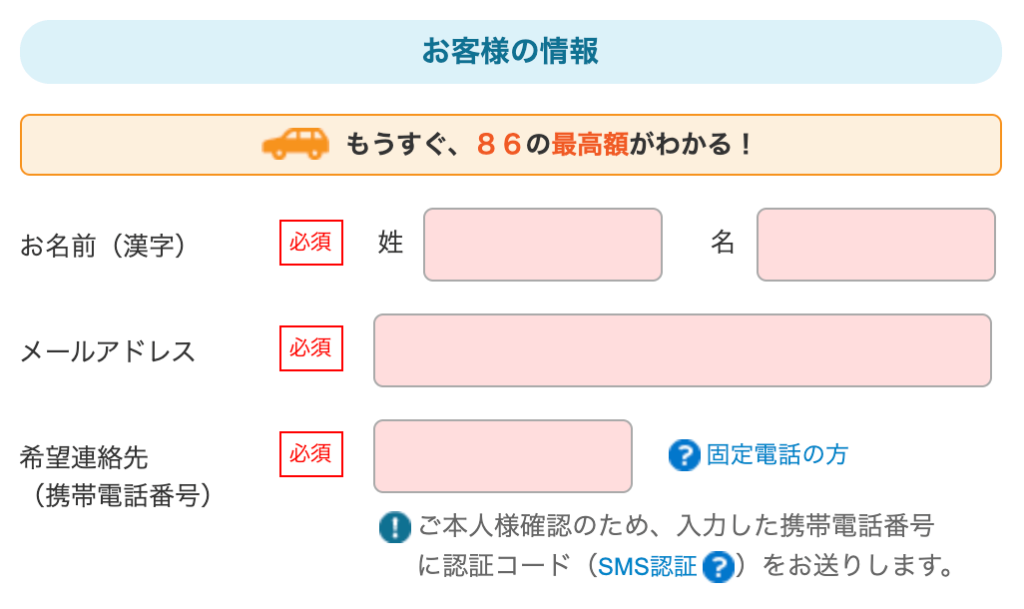Click the もうすぐ、86の最高額がわかる banner

511,145
